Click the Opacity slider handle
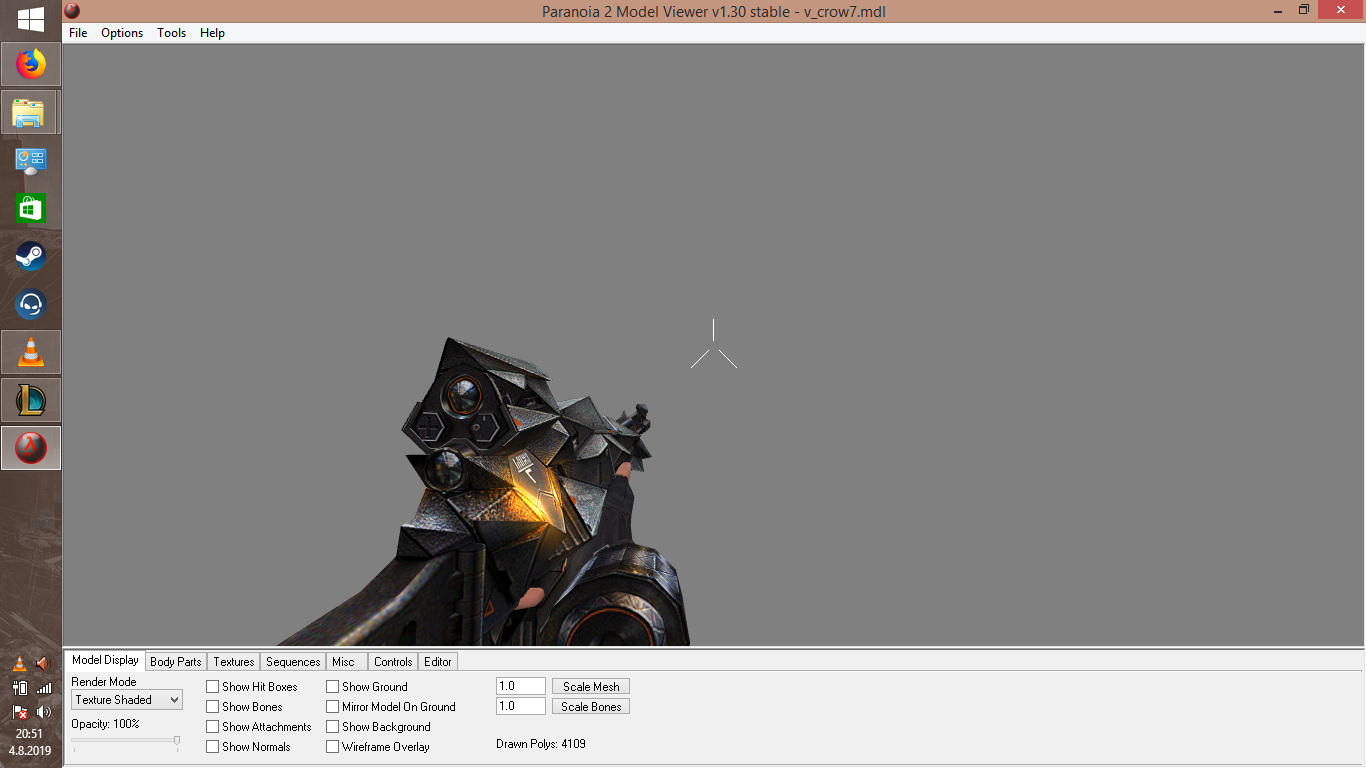This screenshot has height=768, width=1366. [x=177, y=741]
